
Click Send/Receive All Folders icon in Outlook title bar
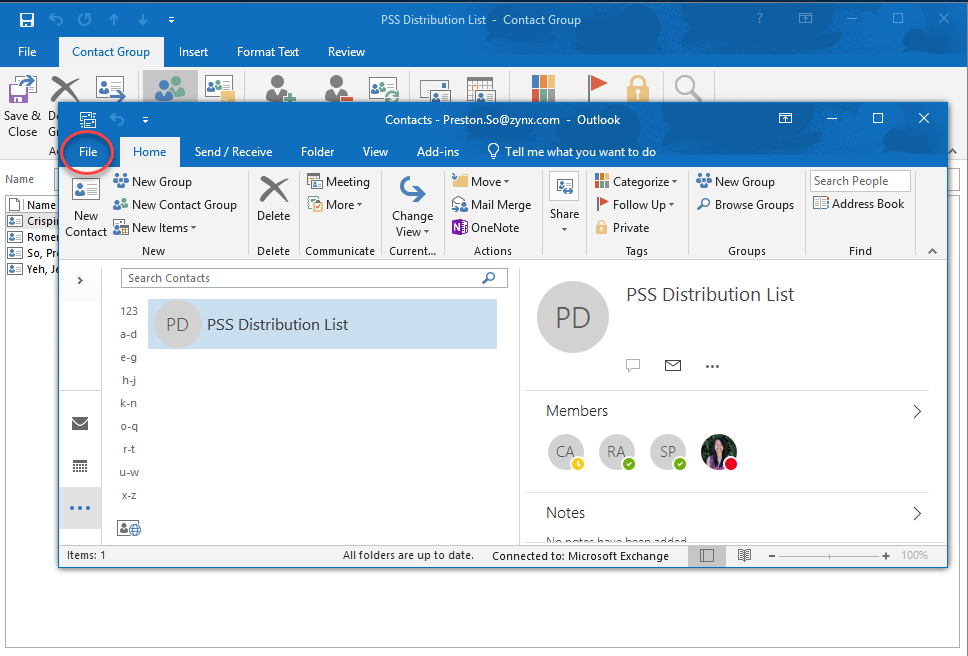tap(88, 119)
